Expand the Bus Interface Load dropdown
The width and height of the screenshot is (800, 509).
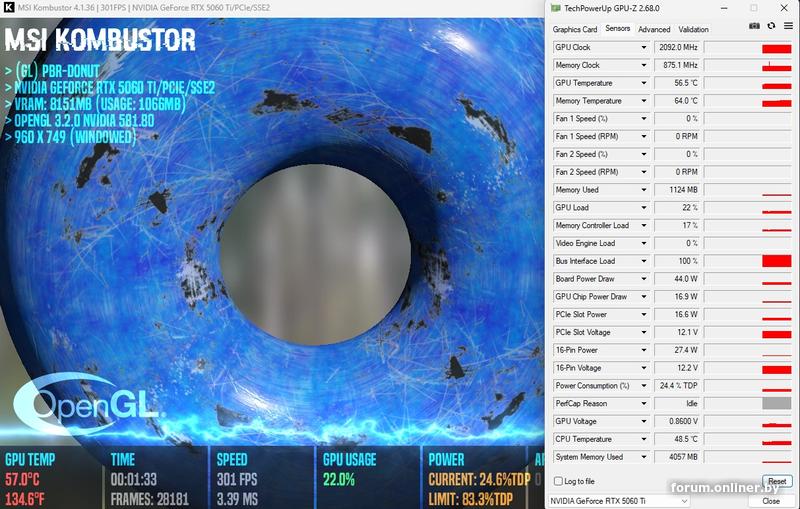643,261
